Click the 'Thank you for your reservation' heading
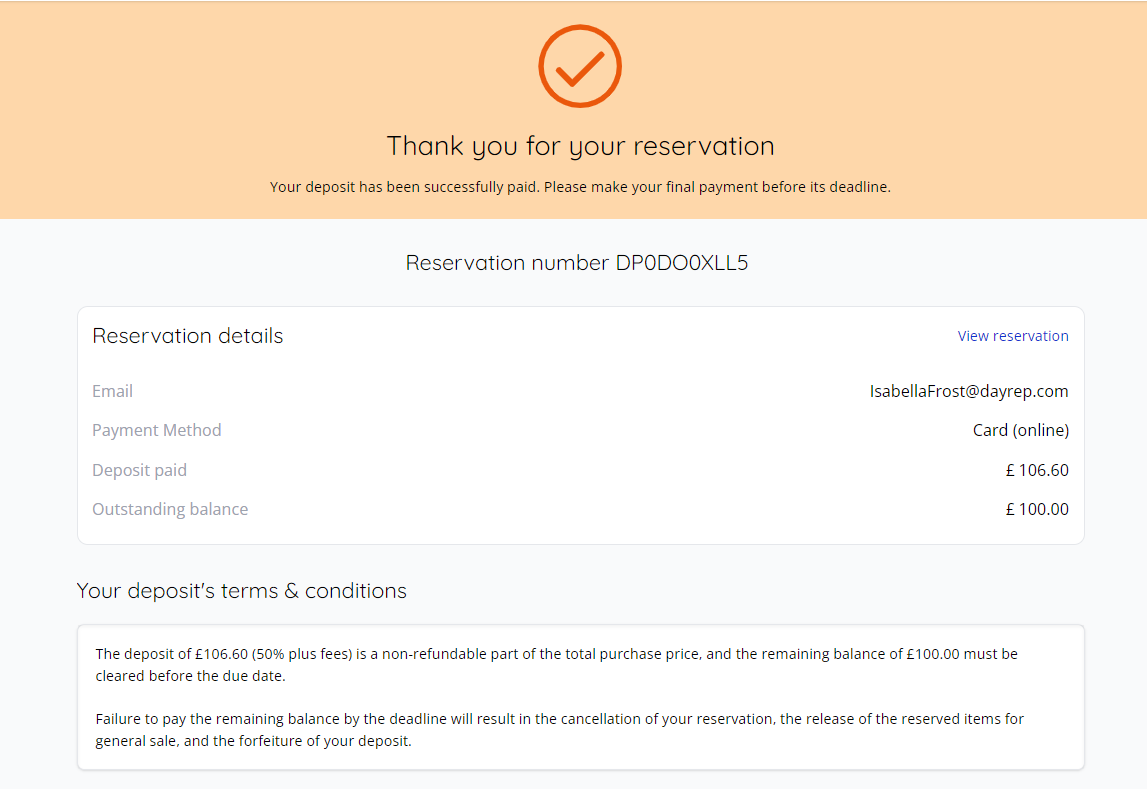This screenshot has height=789, width=1147. pos(580,146)
